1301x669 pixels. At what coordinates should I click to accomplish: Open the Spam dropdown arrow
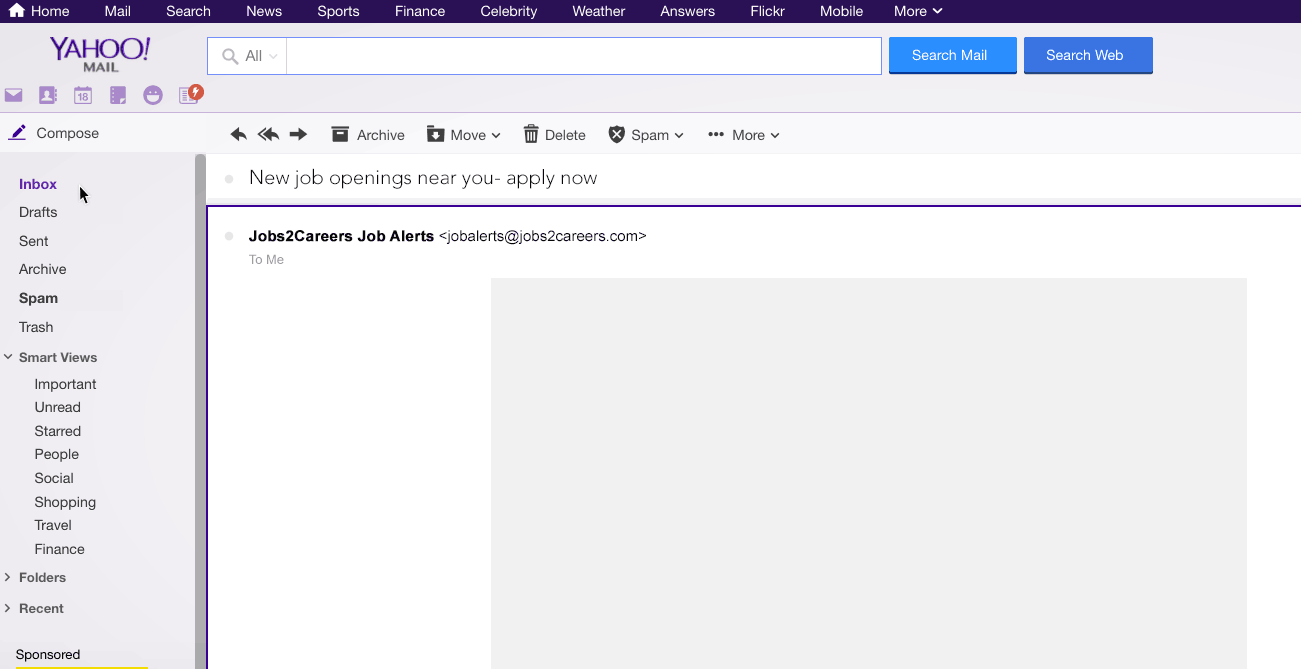point(679,134)
